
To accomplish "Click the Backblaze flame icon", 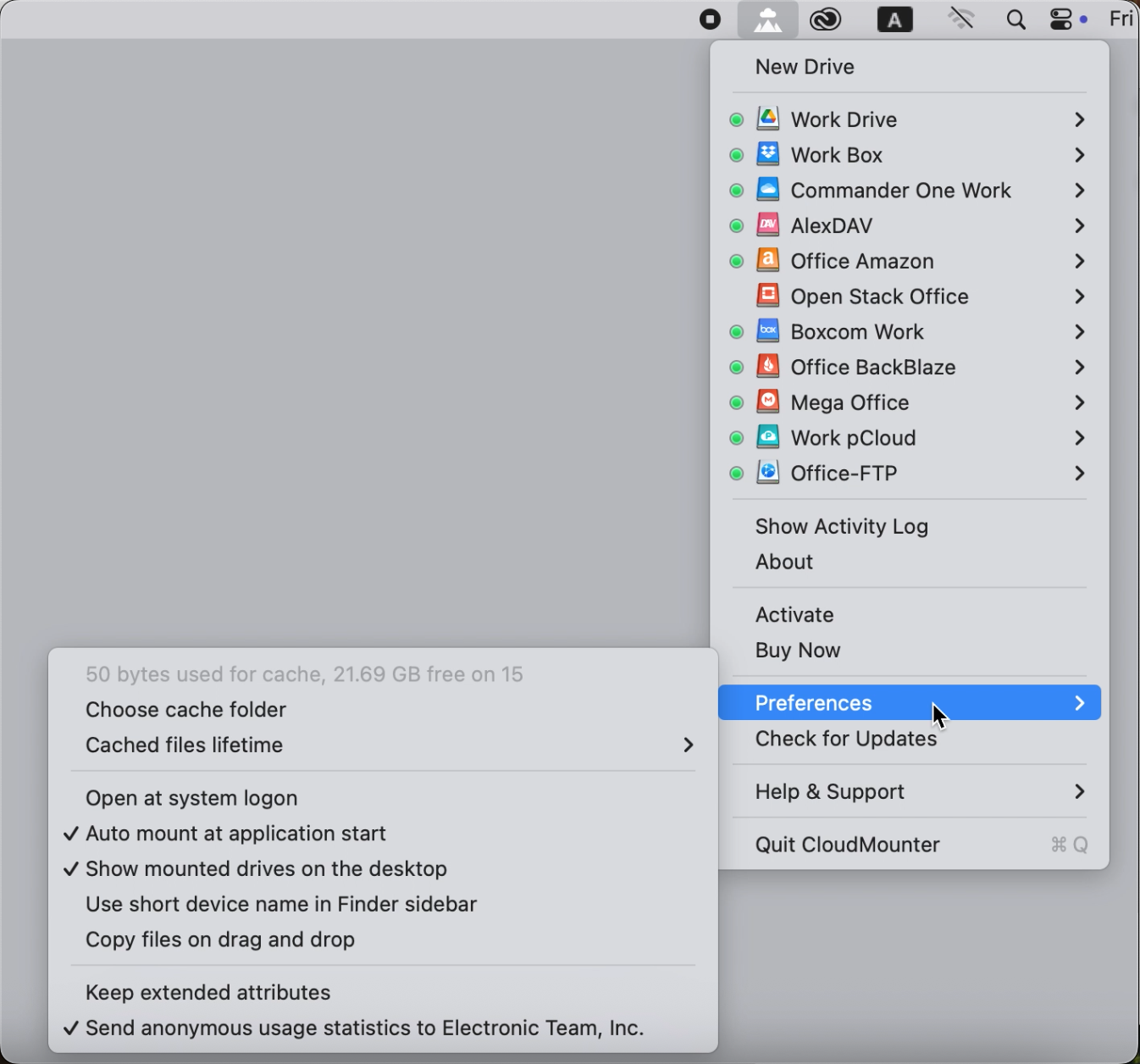I will [x=767, y=367].
